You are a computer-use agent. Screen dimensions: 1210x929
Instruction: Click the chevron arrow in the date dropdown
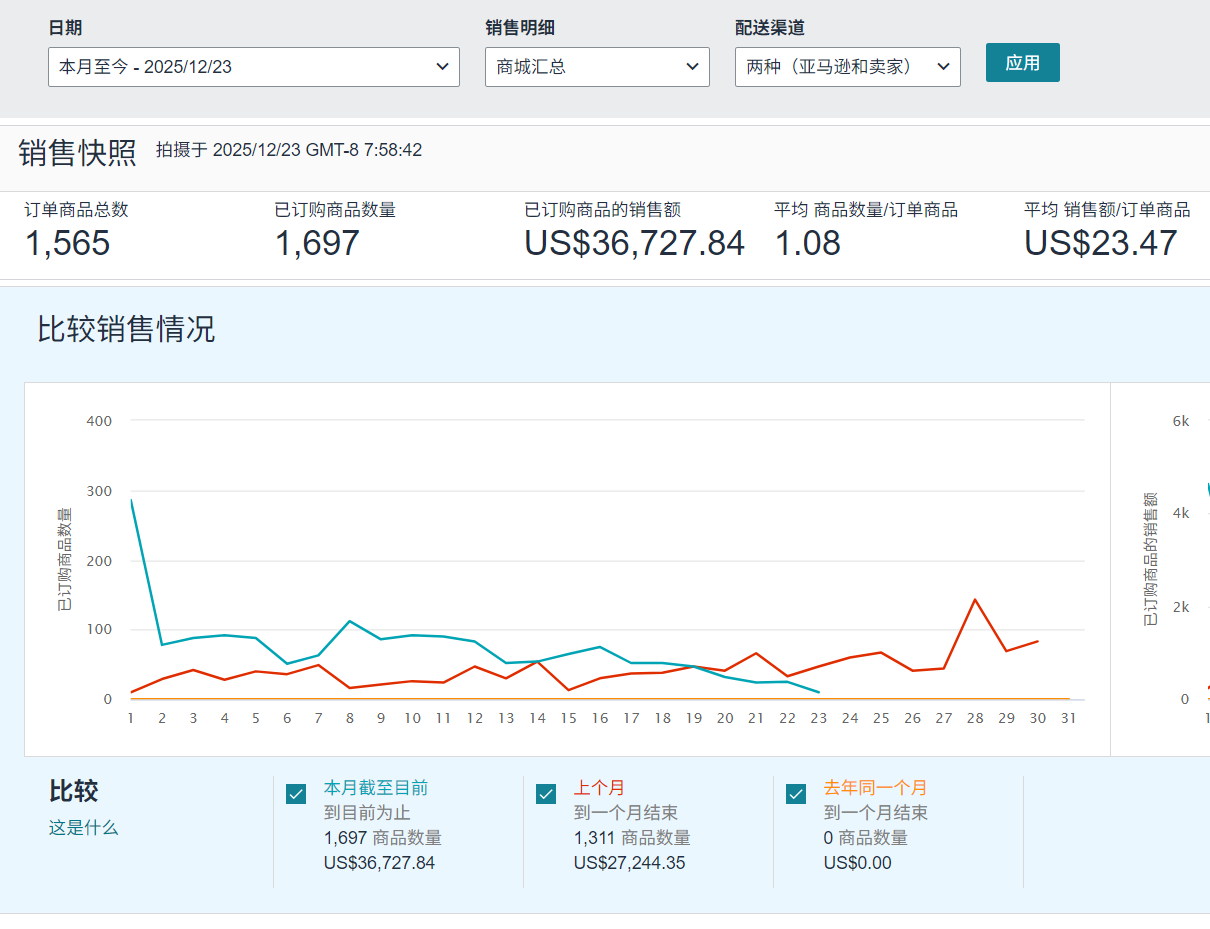442,67
